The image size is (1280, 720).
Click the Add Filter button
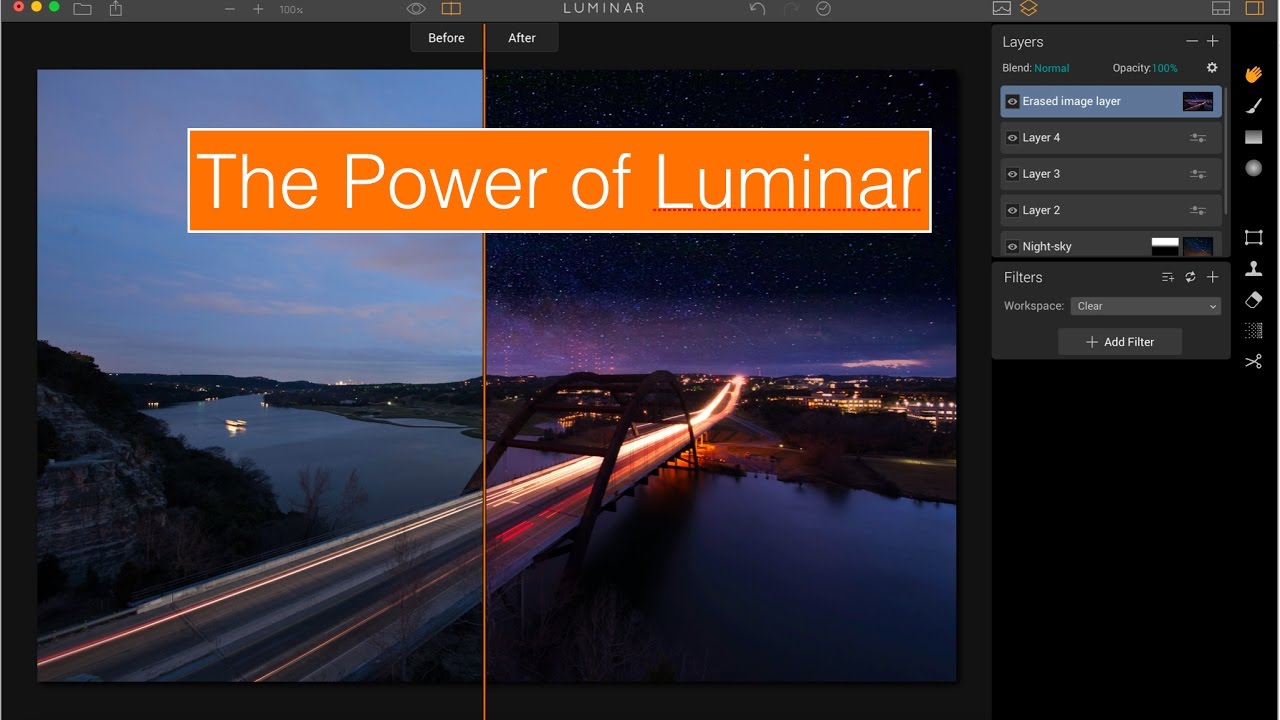tap(1120, 342)
